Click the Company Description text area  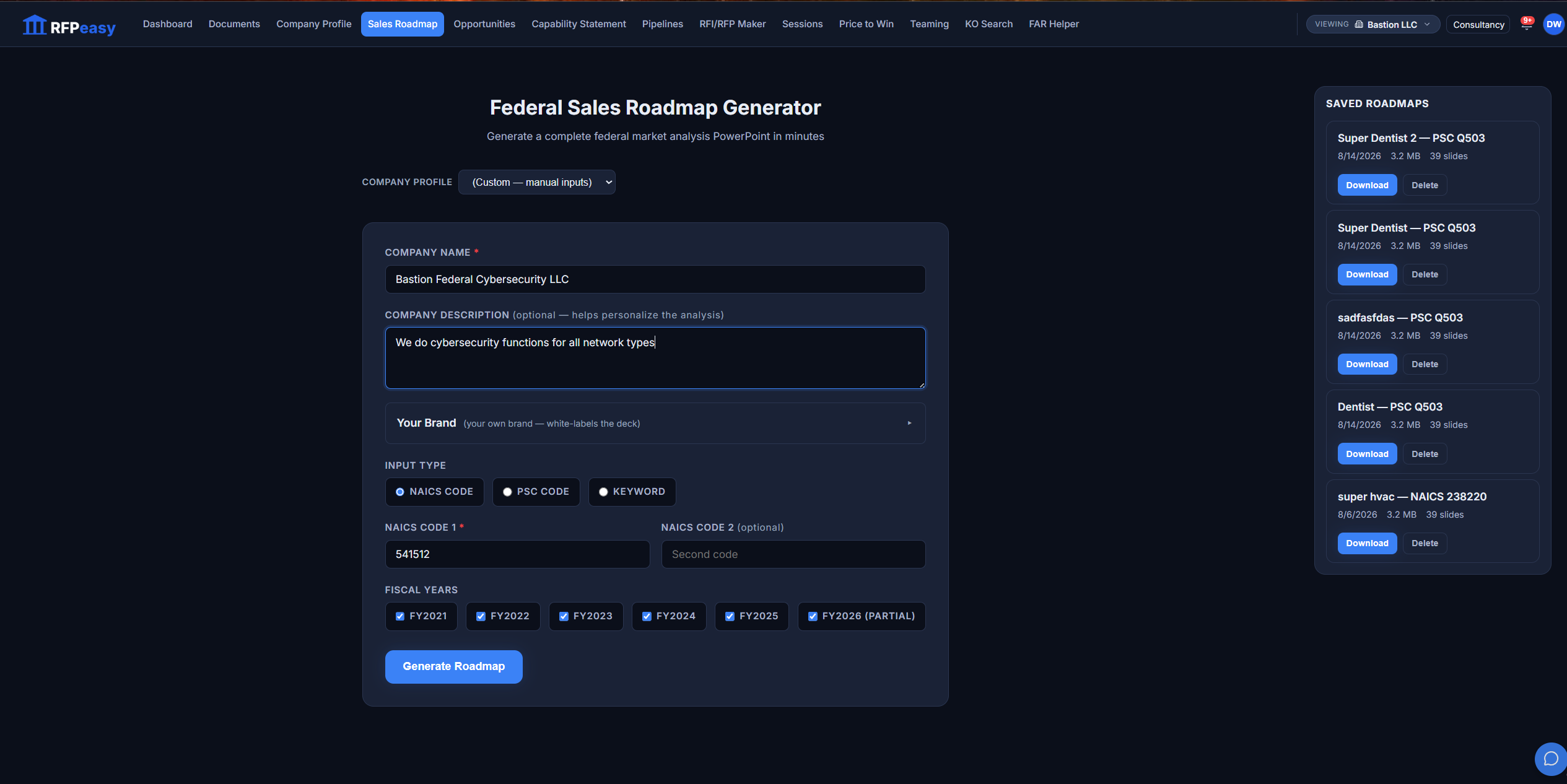(655, 358)
